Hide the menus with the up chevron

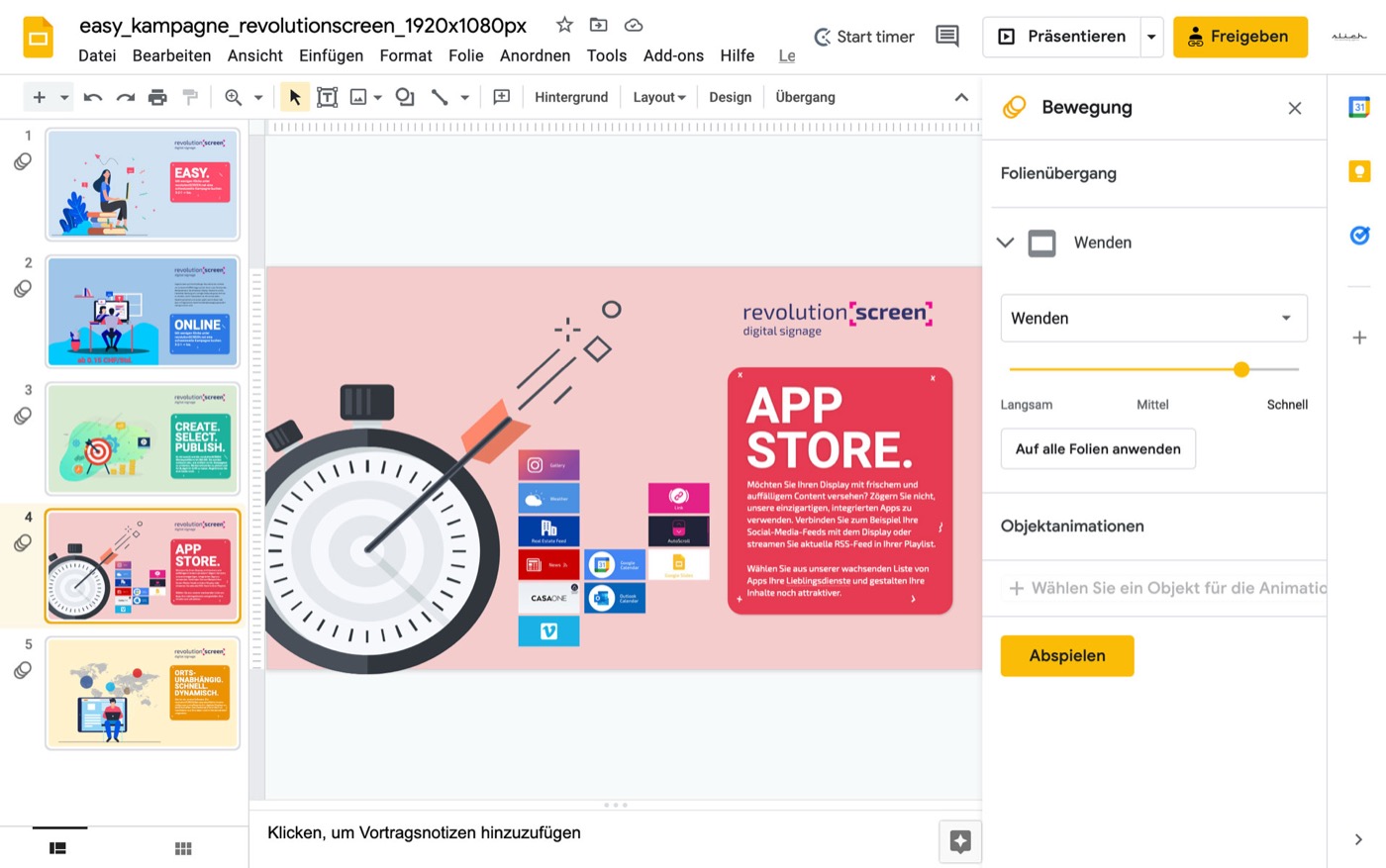click(x=960, y=97)
